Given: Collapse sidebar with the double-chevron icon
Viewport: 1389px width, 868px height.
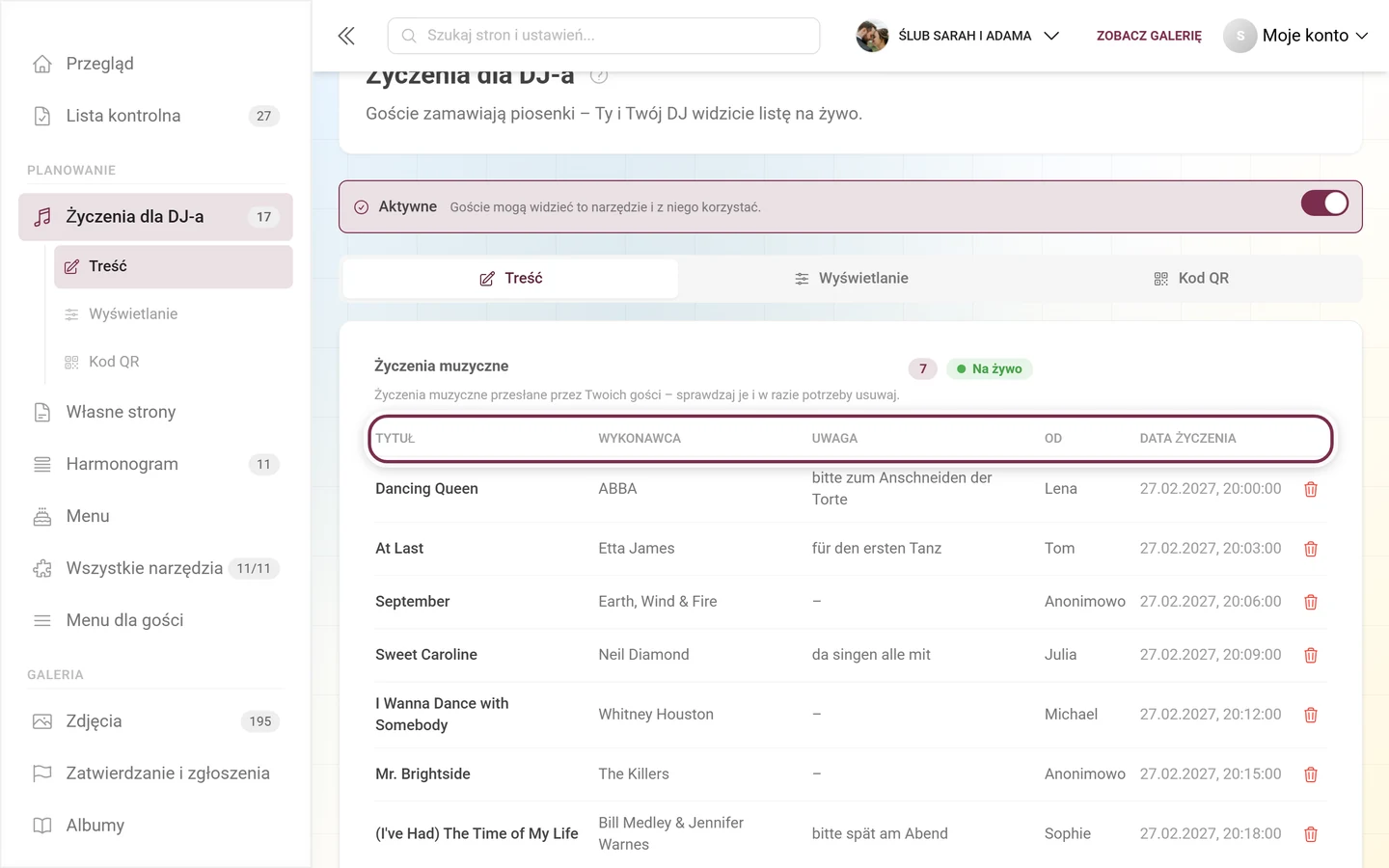Looking at the screenshot, I should coord(346,36).
